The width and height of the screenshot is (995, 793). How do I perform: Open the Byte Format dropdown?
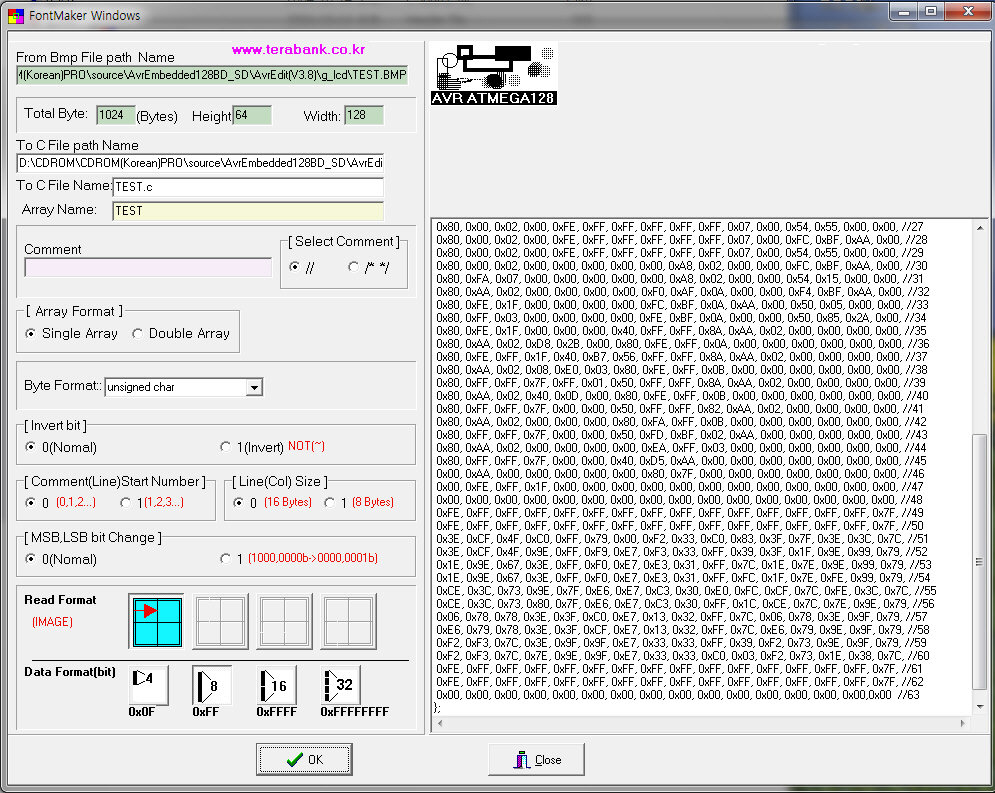[x=254, y=387]
